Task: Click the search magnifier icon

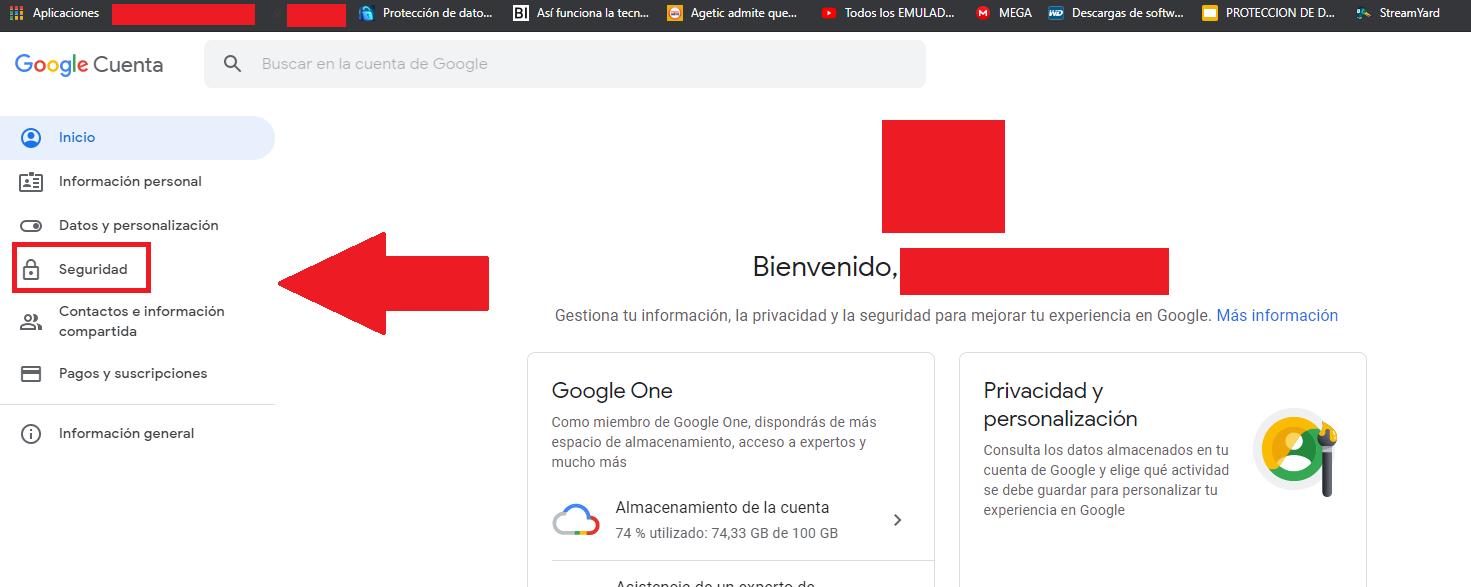Action: coord(233,64)
